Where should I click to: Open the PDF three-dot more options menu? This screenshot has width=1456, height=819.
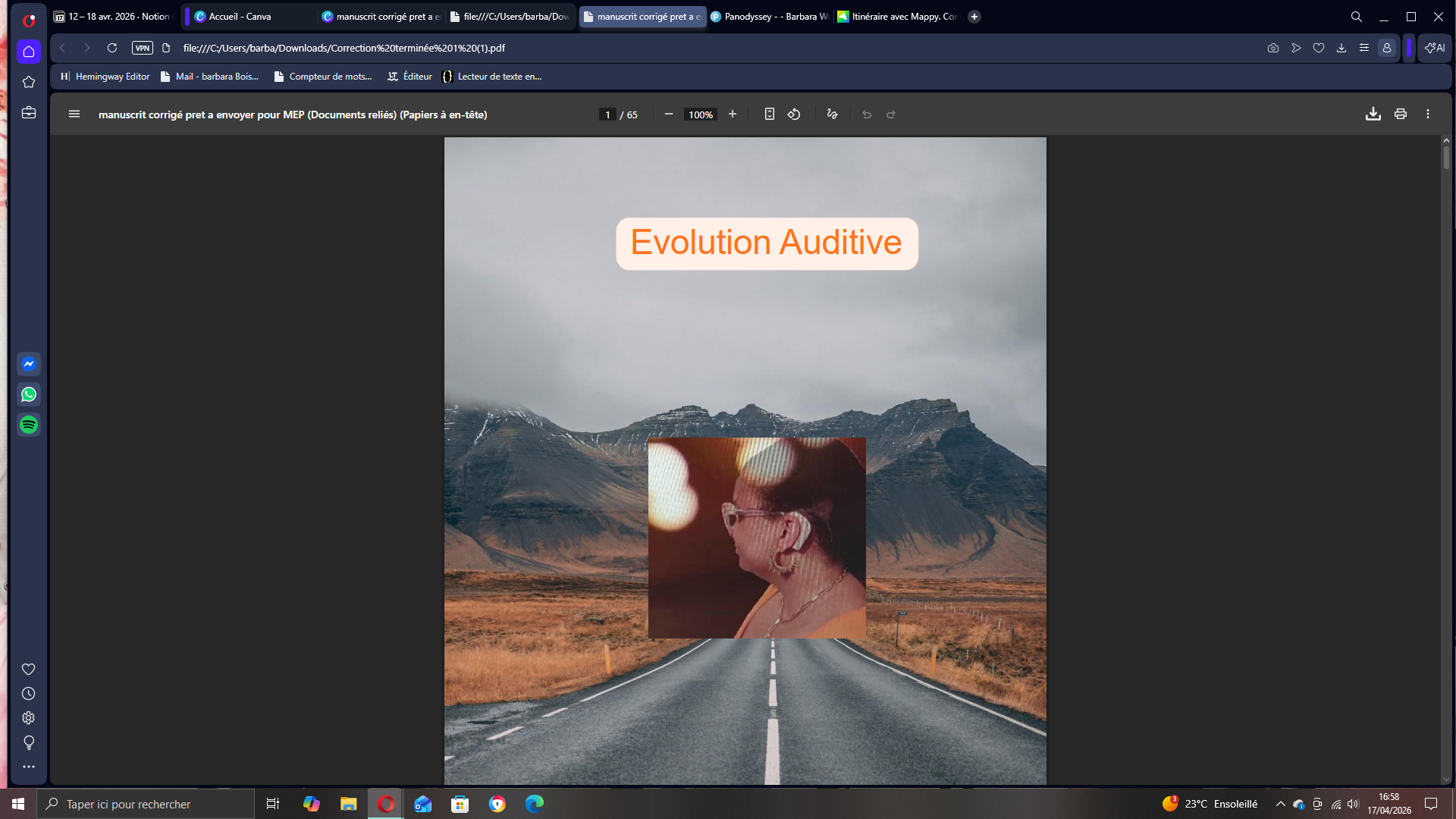pyautogui.click(x=1429, y=114)
